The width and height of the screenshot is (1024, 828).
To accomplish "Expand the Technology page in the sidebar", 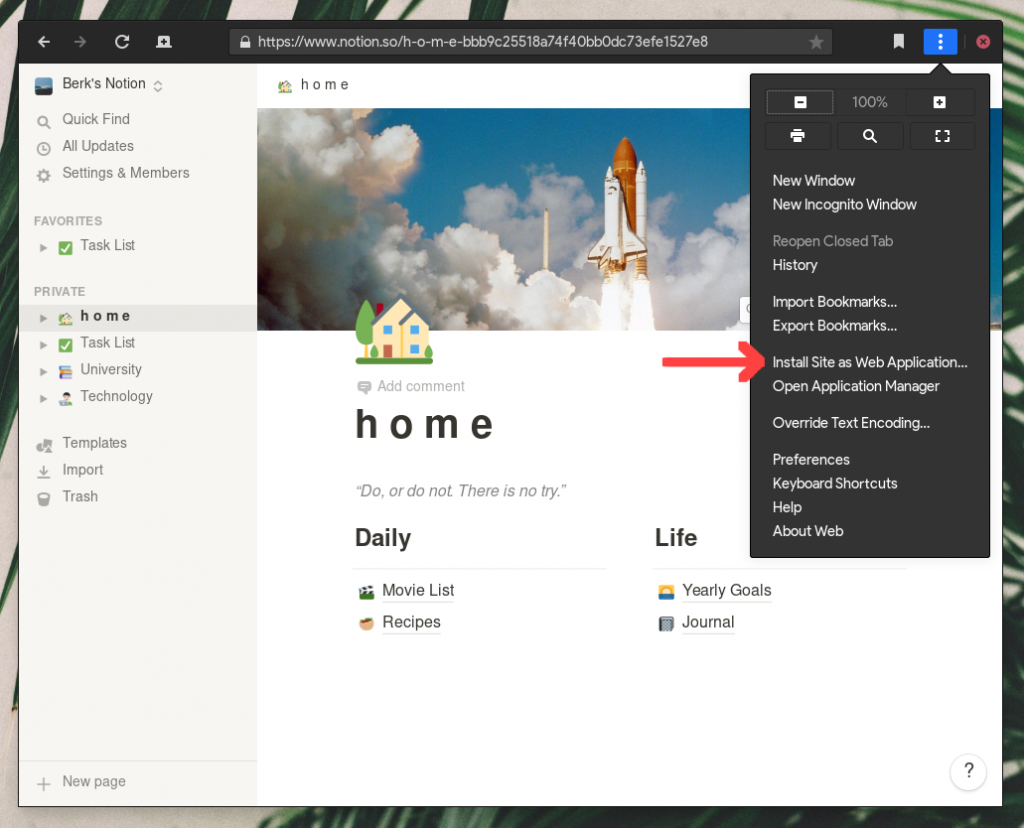I will point(43,398).
